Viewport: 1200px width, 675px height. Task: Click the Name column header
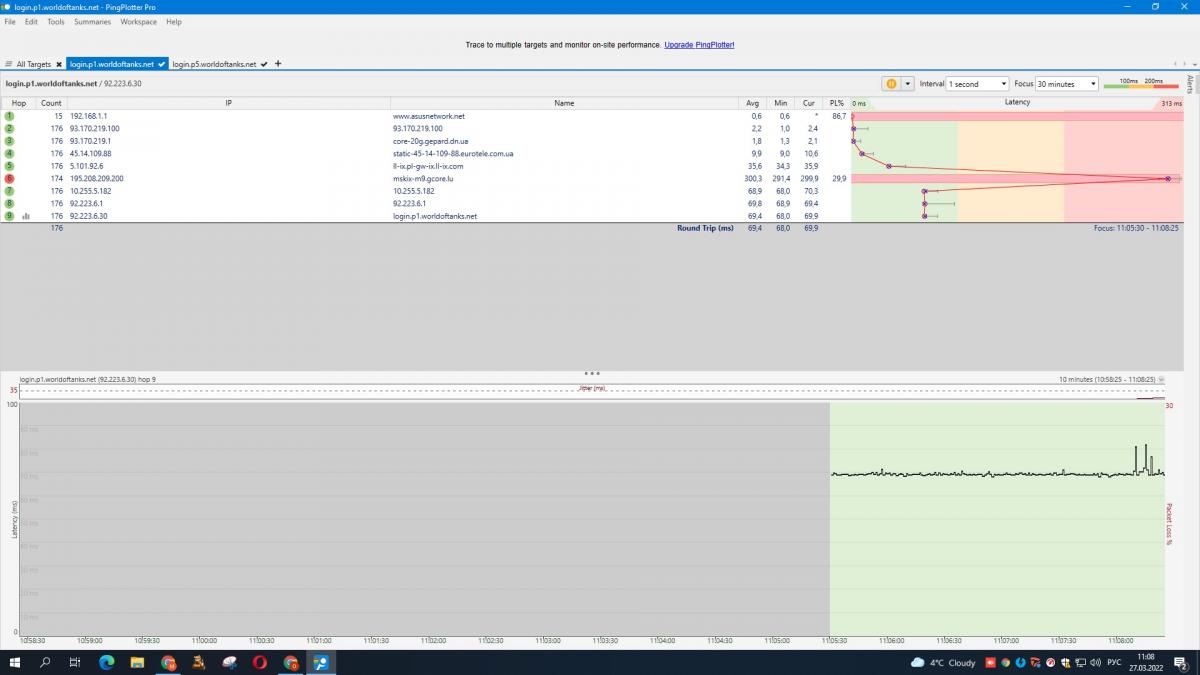click(564, 103)
